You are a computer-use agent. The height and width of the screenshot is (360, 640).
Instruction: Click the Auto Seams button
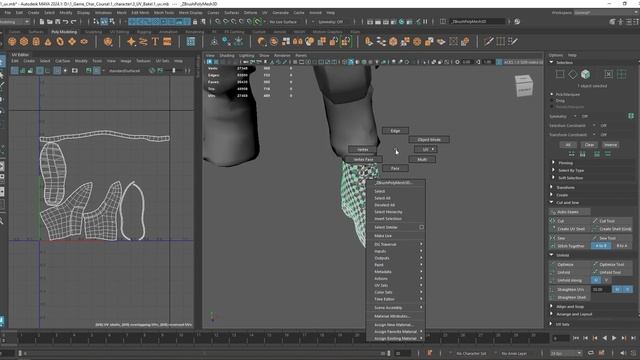[x=570, y=212]
